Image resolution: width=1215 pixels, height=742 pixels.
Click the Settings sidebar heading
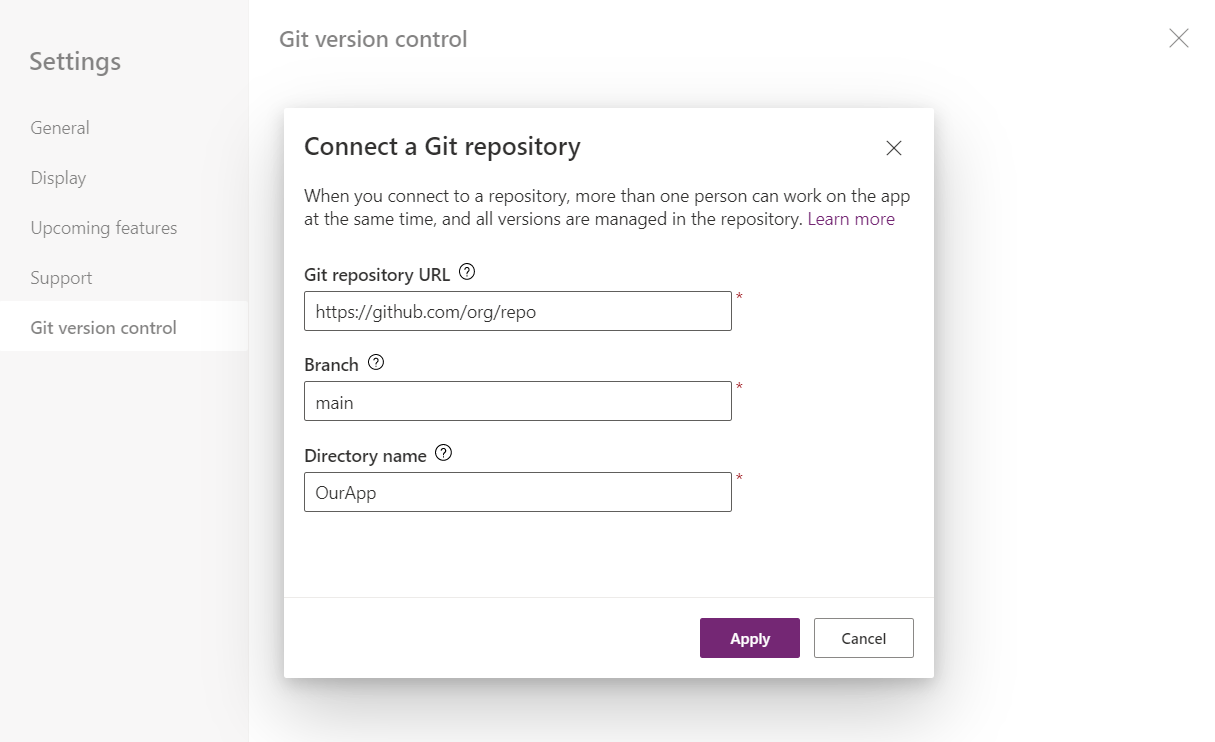[x=74, y=61]
